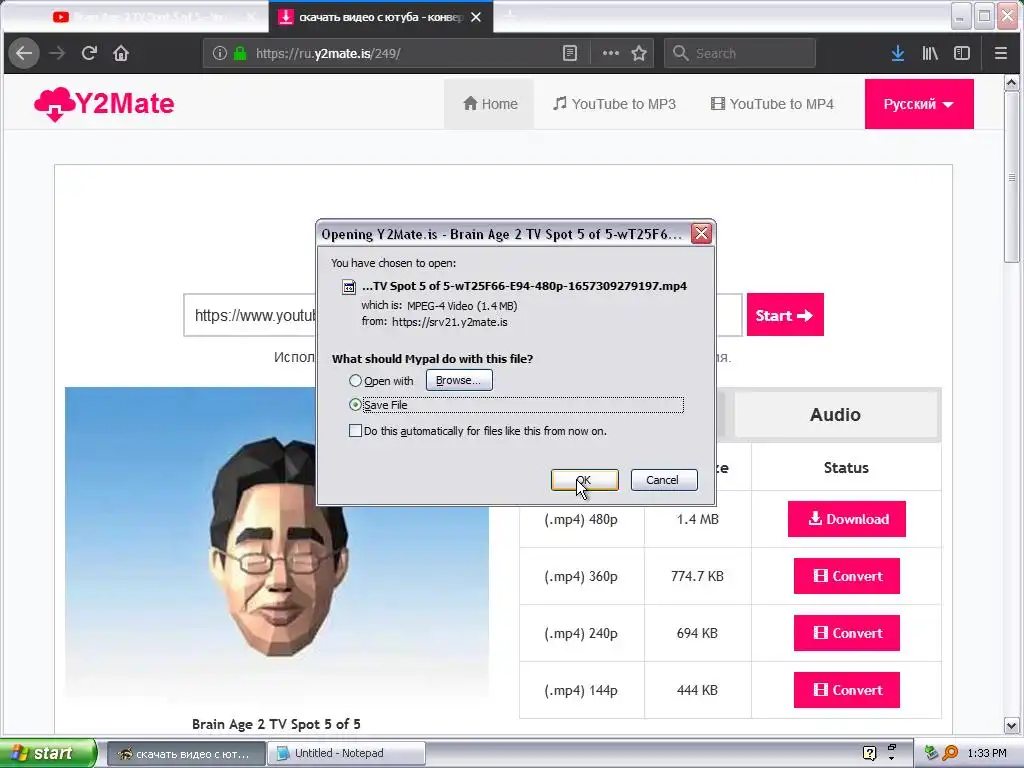Convert the 240p mp4 video
The width and height of the screenshot is (1024, 768).
click(x=846, y=633)
